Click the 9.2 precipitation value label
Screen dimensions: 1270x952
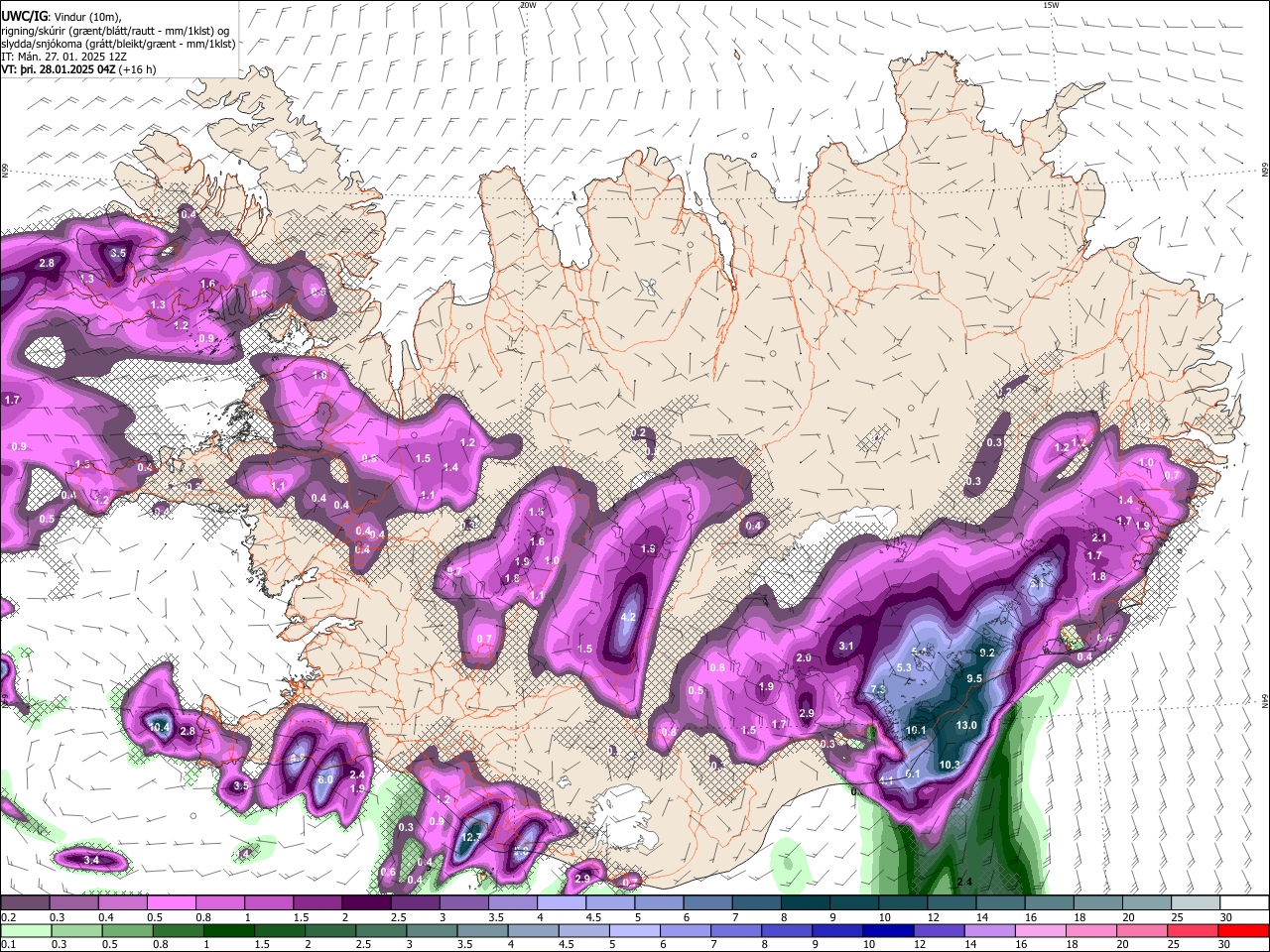[987, 653]
